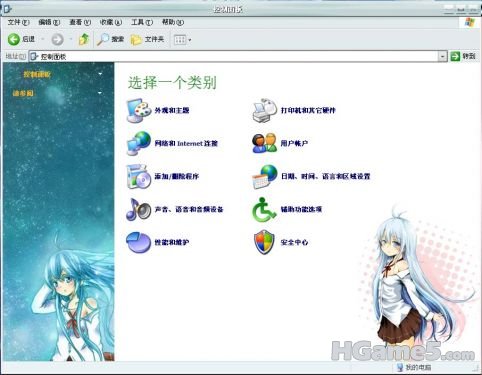Click the 后退 button label
The height and width of the screenshot is (375, 482).
click(x=29, y=39)
